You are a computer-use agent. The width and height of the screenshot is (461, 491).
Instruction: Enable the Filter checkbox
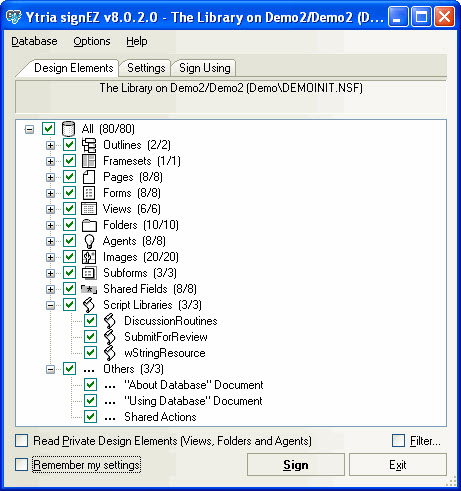[x=399, y=440]
